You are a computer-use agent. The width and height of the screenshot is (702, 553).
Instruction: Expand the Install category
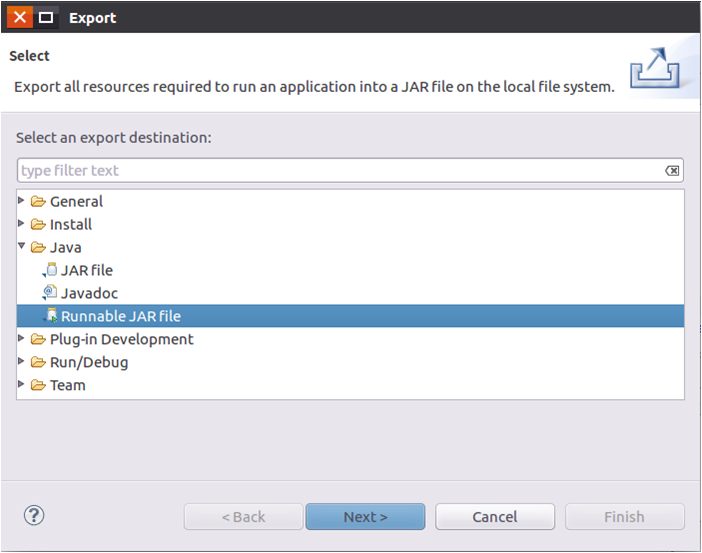click(22, 224)
